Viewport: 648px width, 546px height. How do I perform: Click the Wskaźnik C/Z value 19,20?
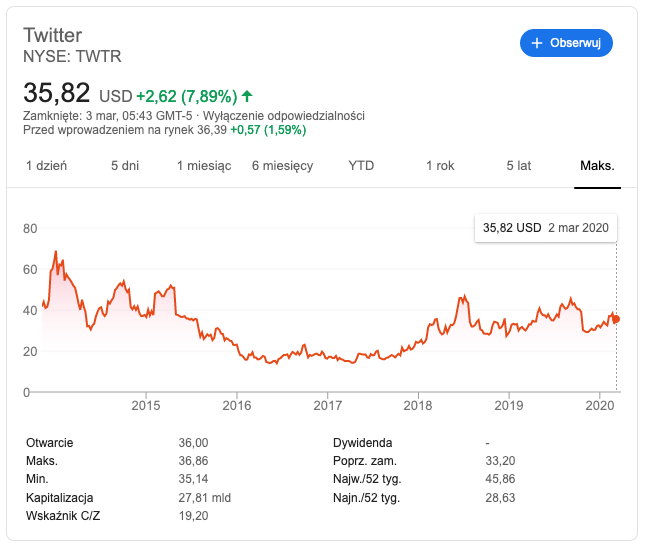[193, 516]
